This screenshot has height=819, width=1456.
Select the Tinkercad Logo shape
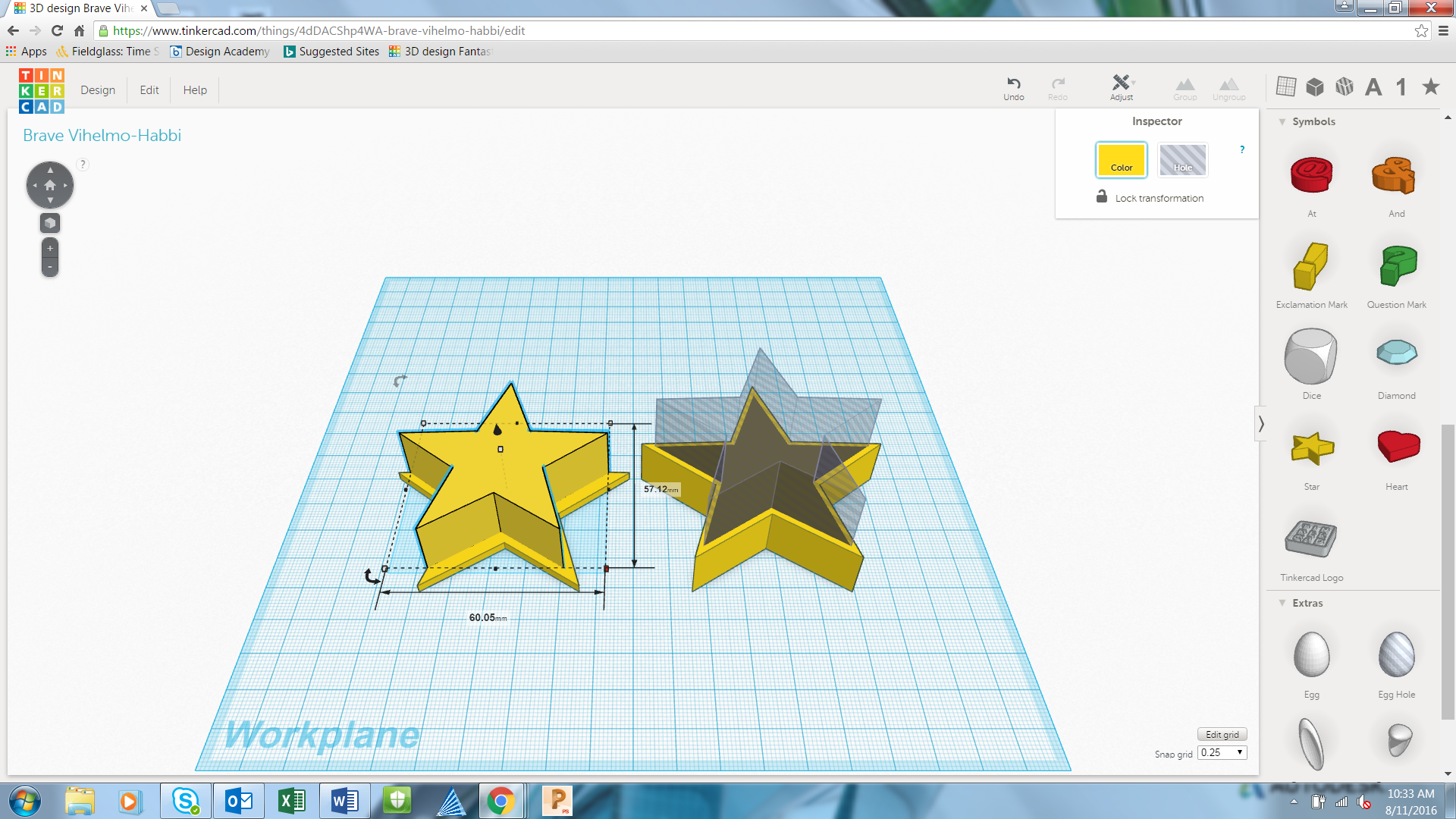(x=1311, y=539)
